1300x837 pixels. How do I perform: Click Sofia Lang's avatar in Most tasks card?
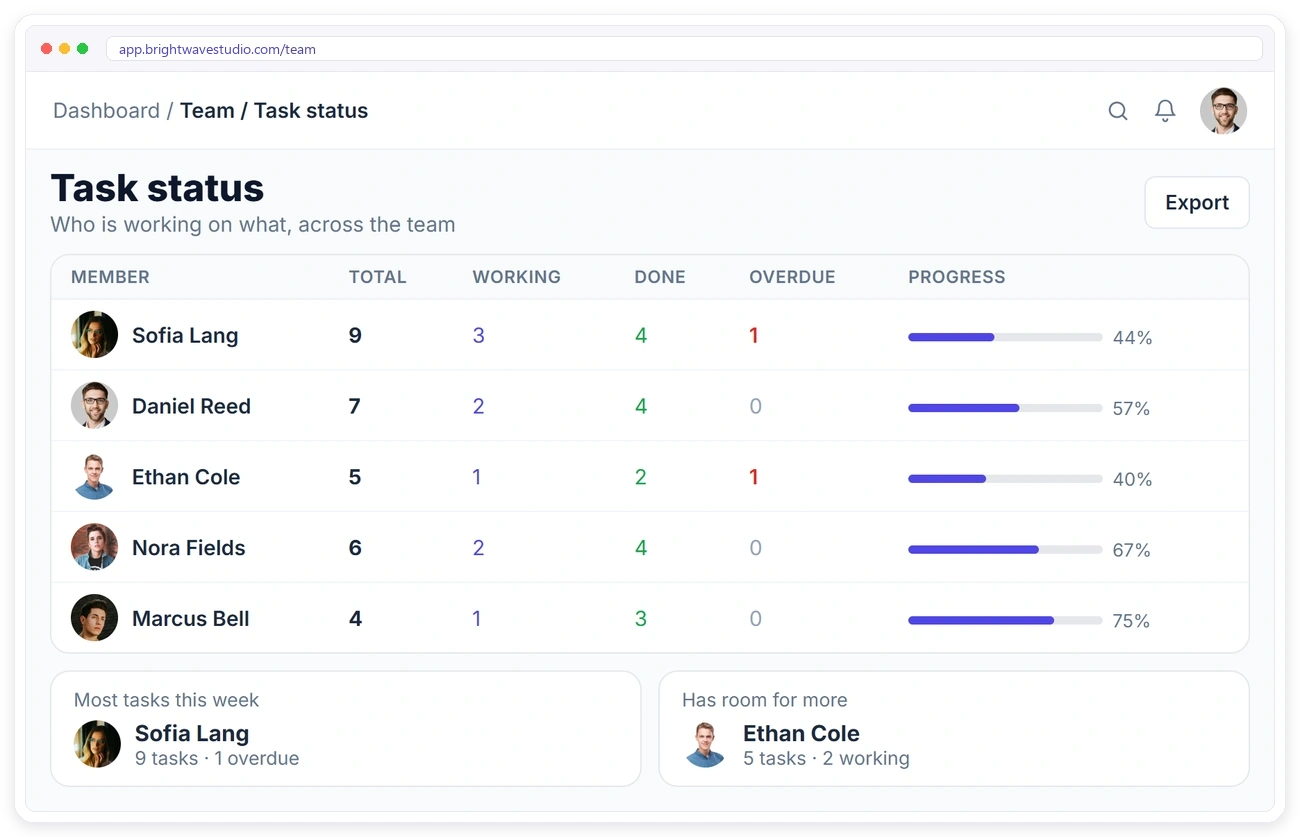point(97,744)
